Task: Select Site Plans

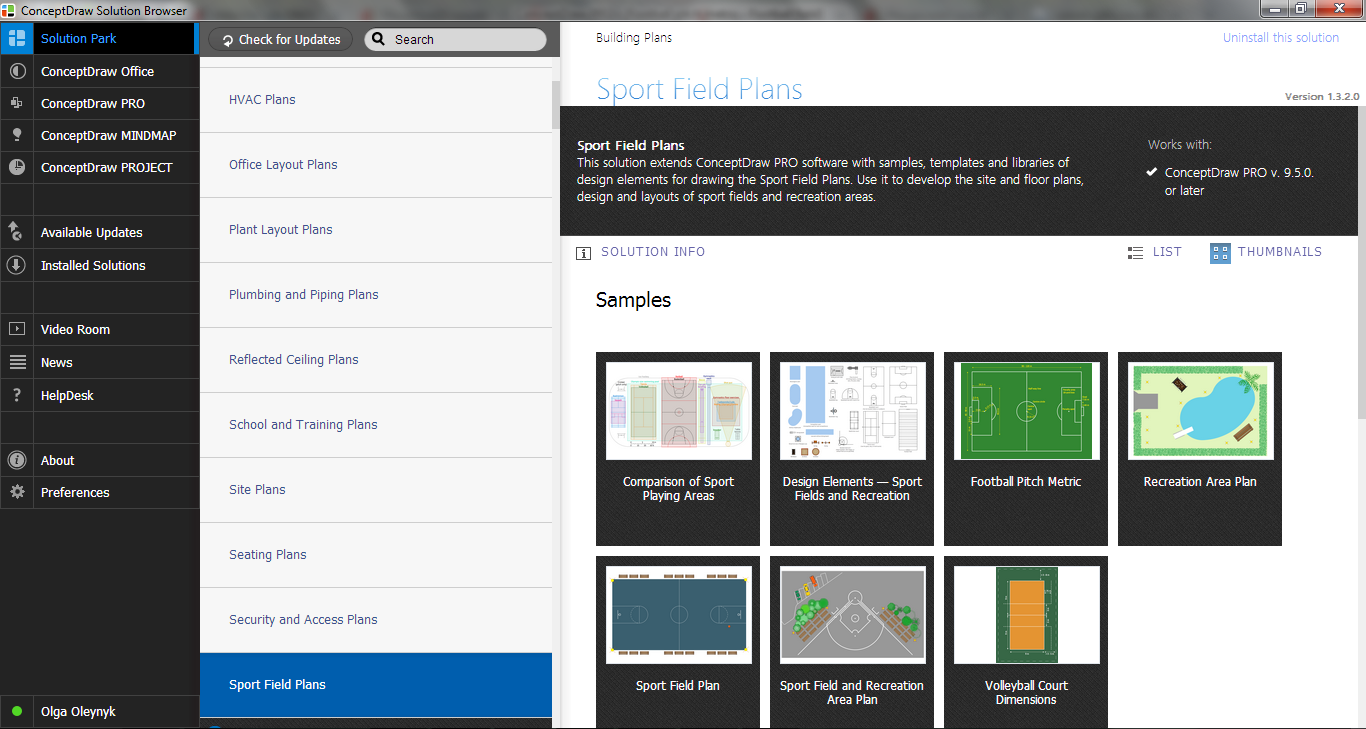Action: pyautogui.click(x=376, y=490)
